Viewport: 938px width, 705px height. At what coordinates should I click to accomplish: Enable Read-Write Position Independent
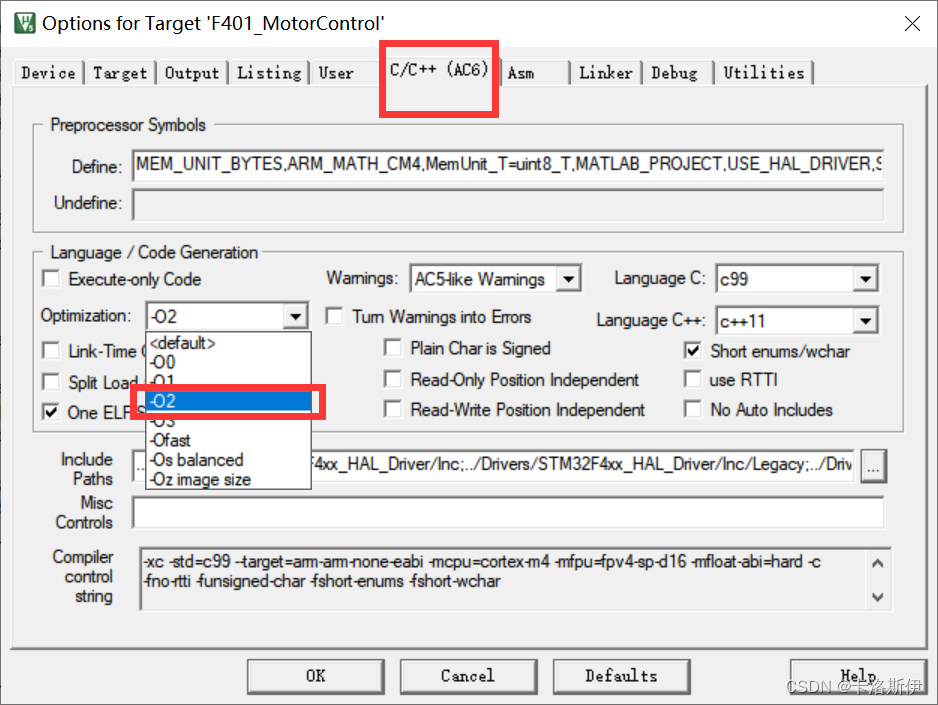pyautogui.click(x=393, y=409)
